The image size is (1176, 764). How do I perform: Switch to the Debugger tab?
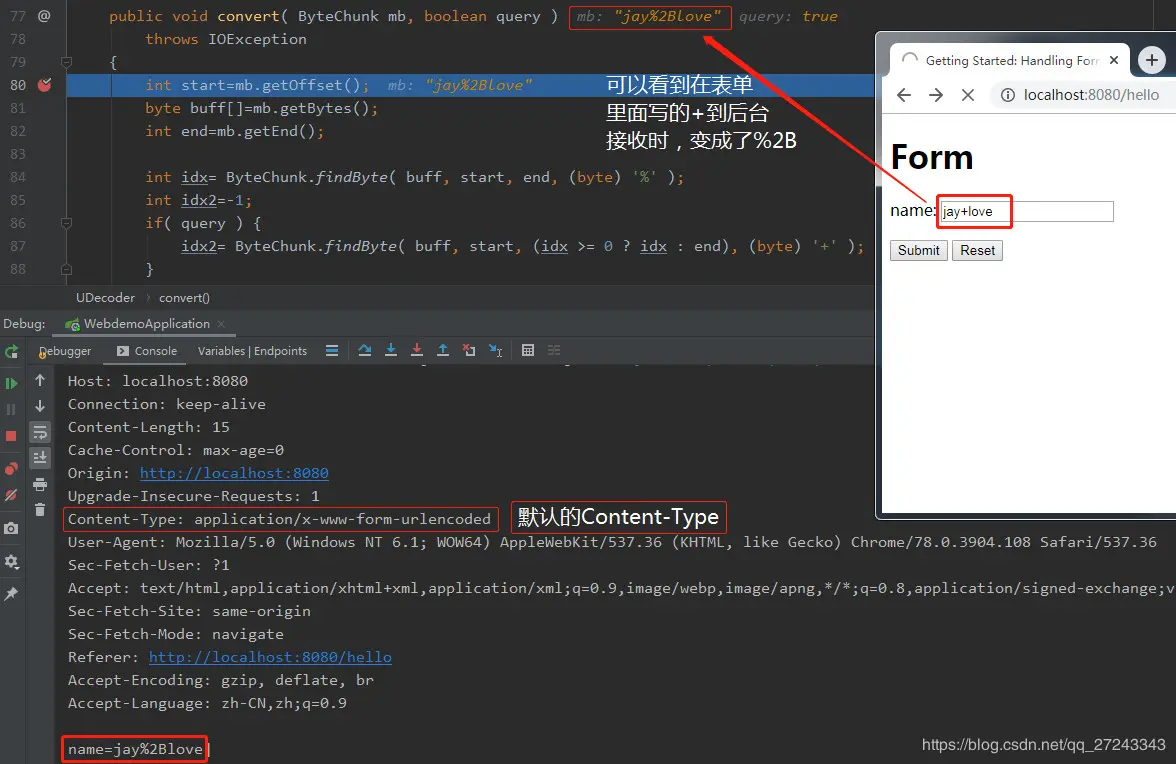pos(65,351)
